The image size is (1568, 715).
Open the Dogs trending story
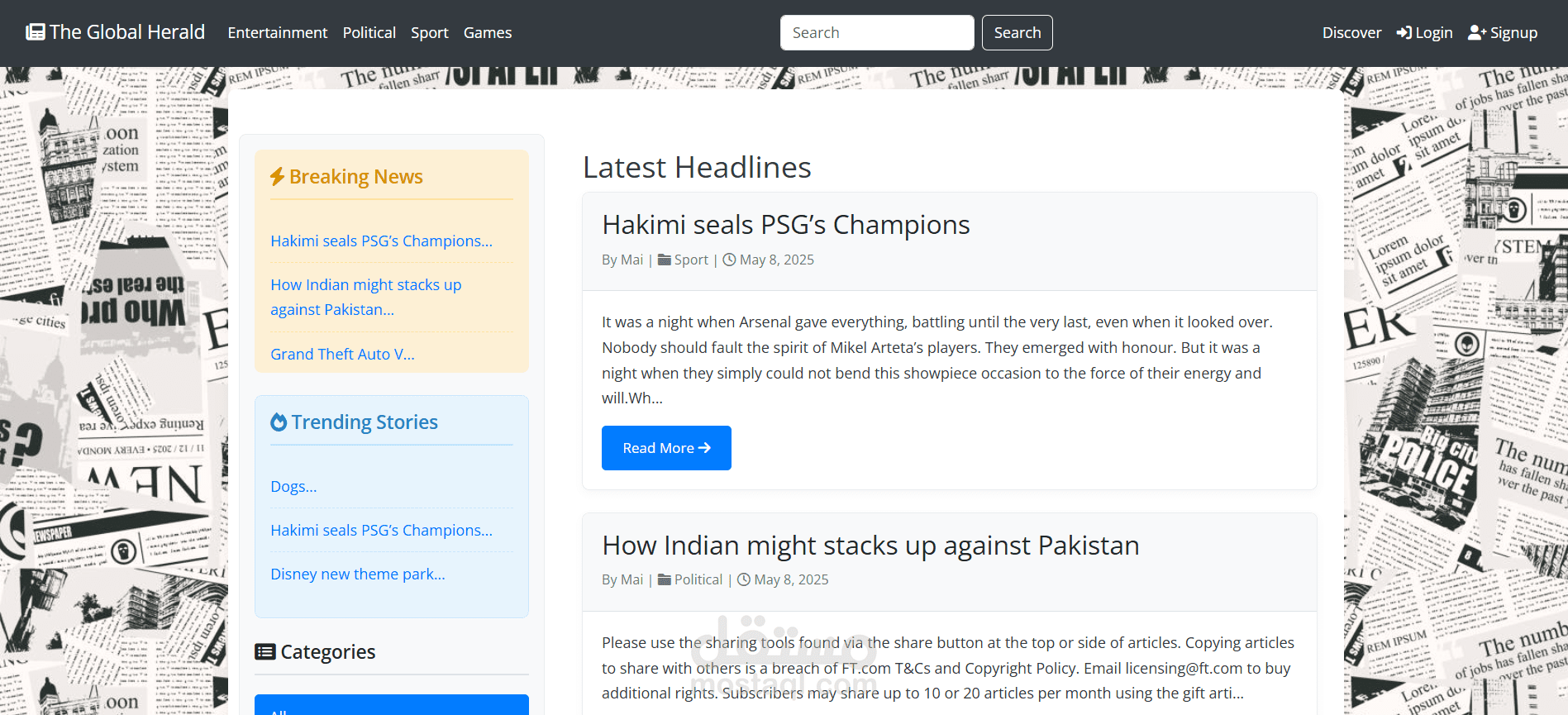[x=293, y=486]
